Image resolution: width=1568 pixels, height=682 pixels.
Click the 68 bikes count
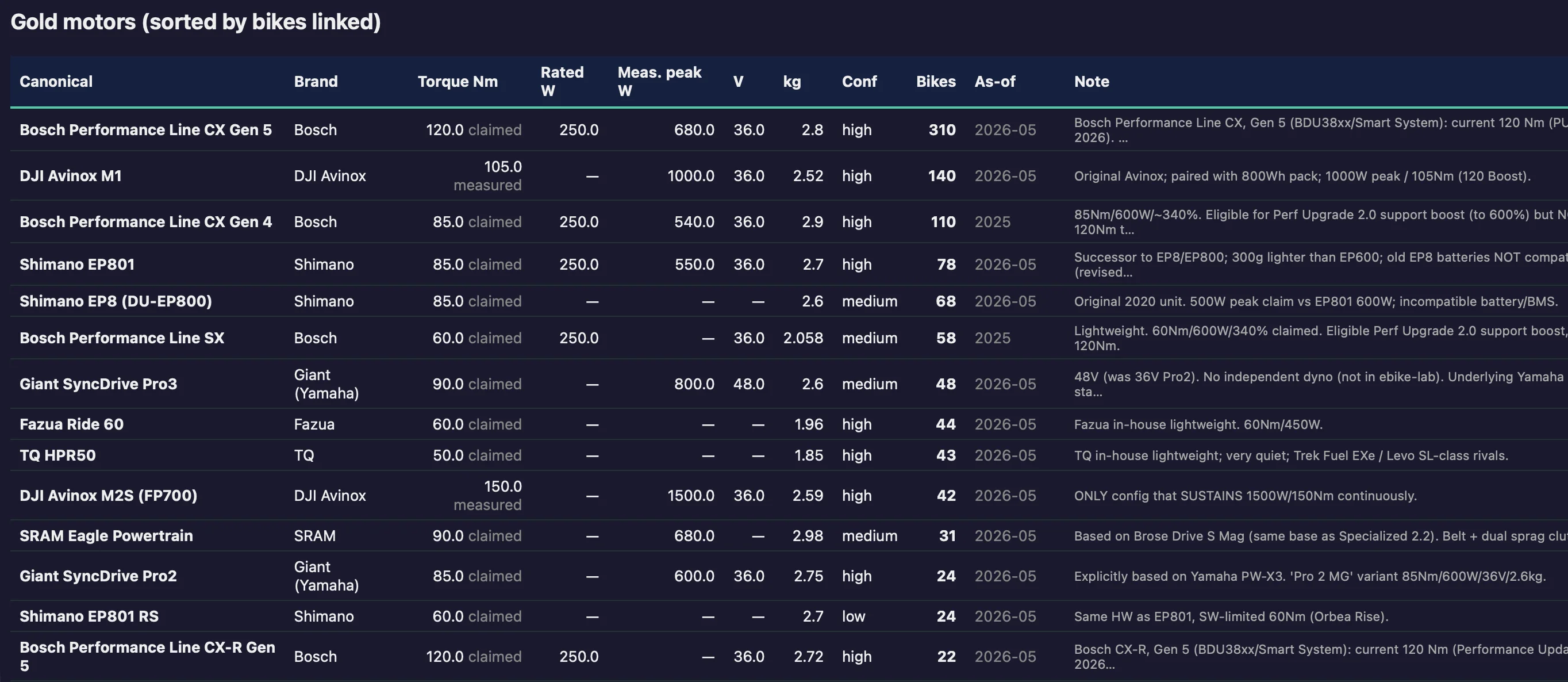pyautogui.click(x=946, y=301)
